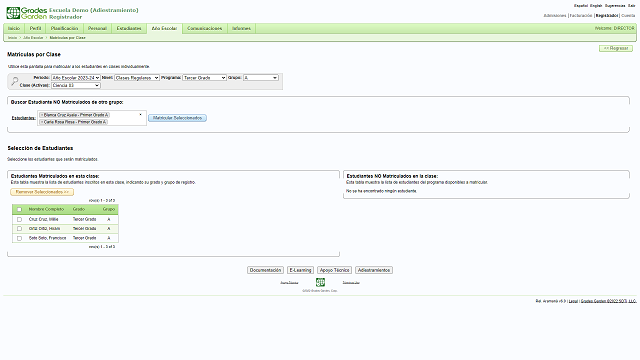Select the Año Escolar tab
This screenshot has height=360, width=640.
click(164, 28)
